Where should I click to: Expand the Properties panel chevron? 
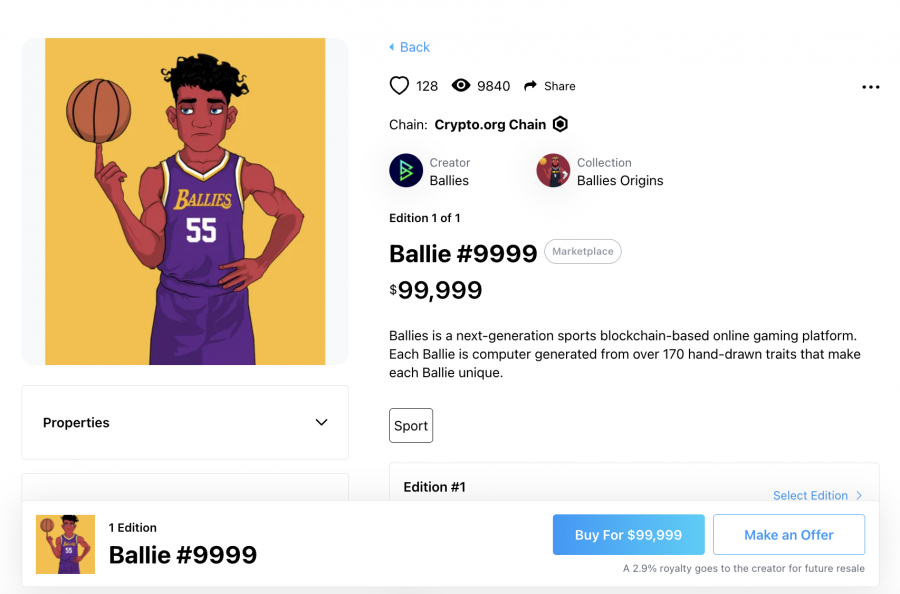pyautogui.click(x=321, y=422)
